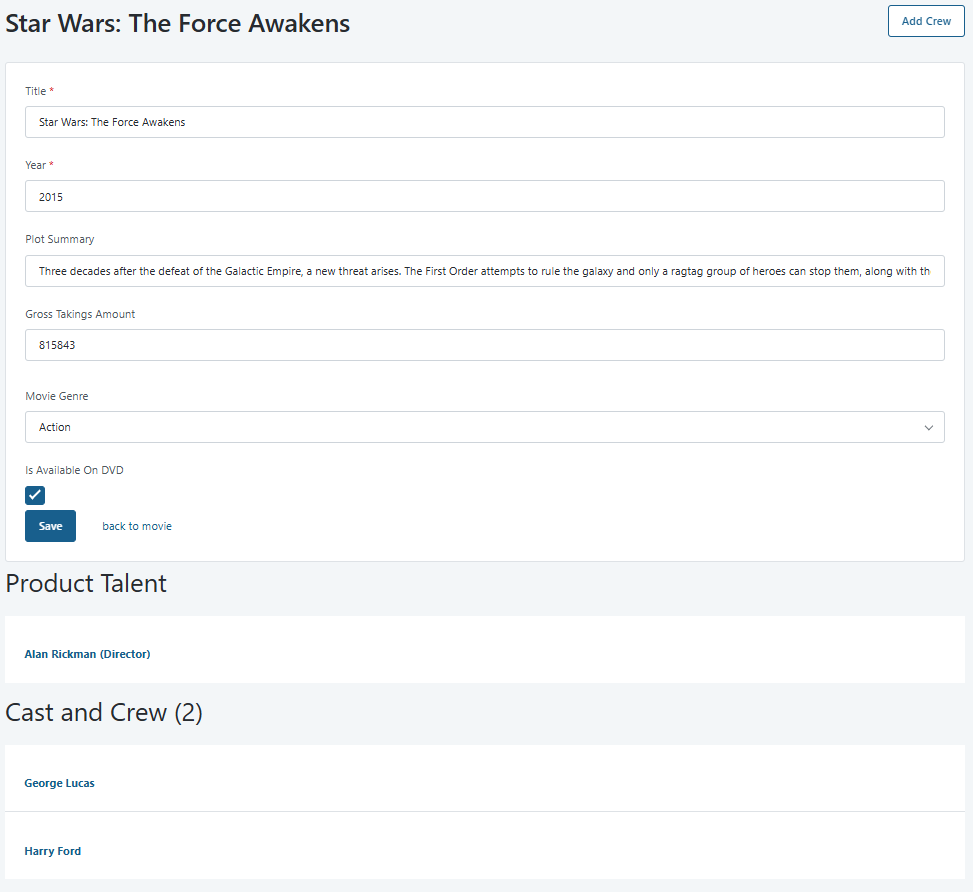Click the Add Crew button
Screen dimensions: 973x892
tap(926, 21)
